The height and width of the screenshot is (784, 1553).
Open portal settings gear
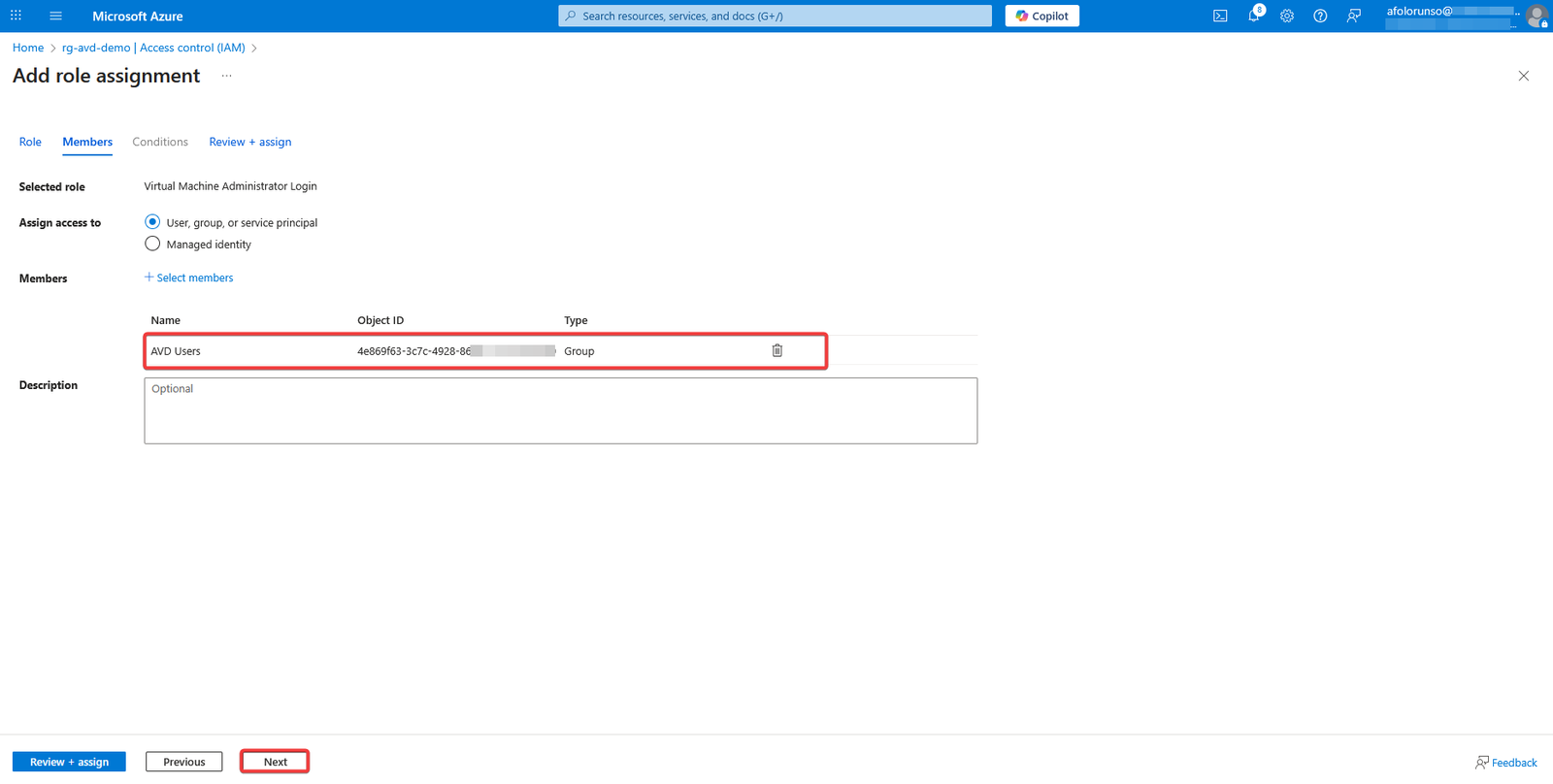pyautogui.click(x=1287, y=16)
